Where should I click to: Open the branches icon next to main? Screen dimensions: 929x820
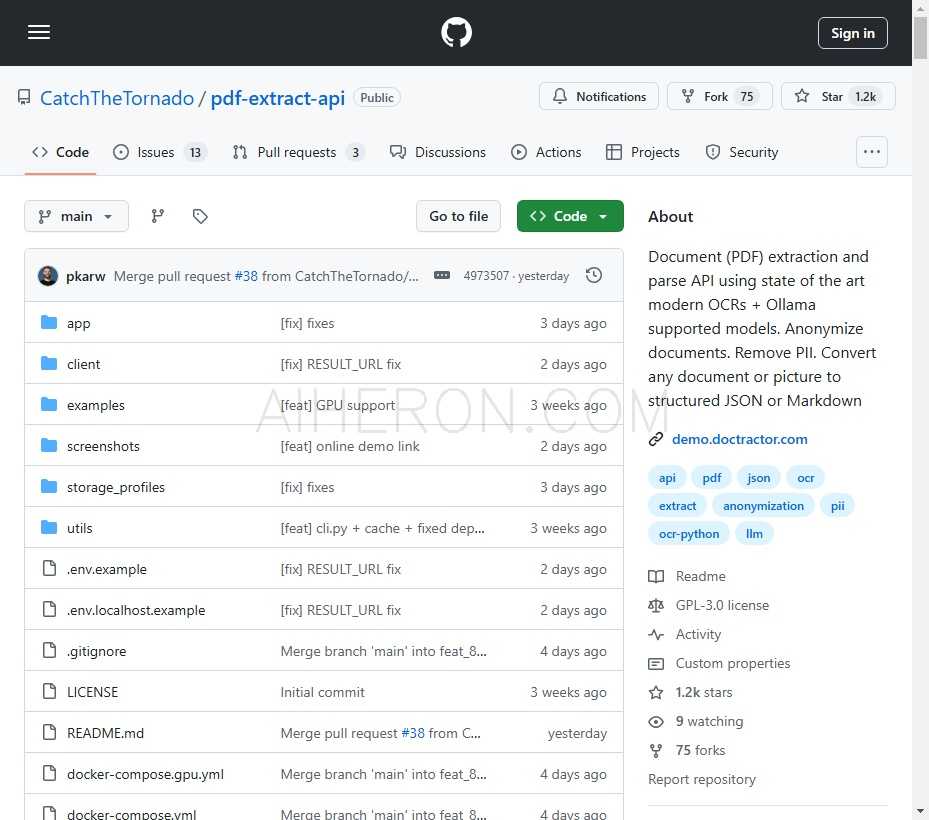[x=158, y=216]
